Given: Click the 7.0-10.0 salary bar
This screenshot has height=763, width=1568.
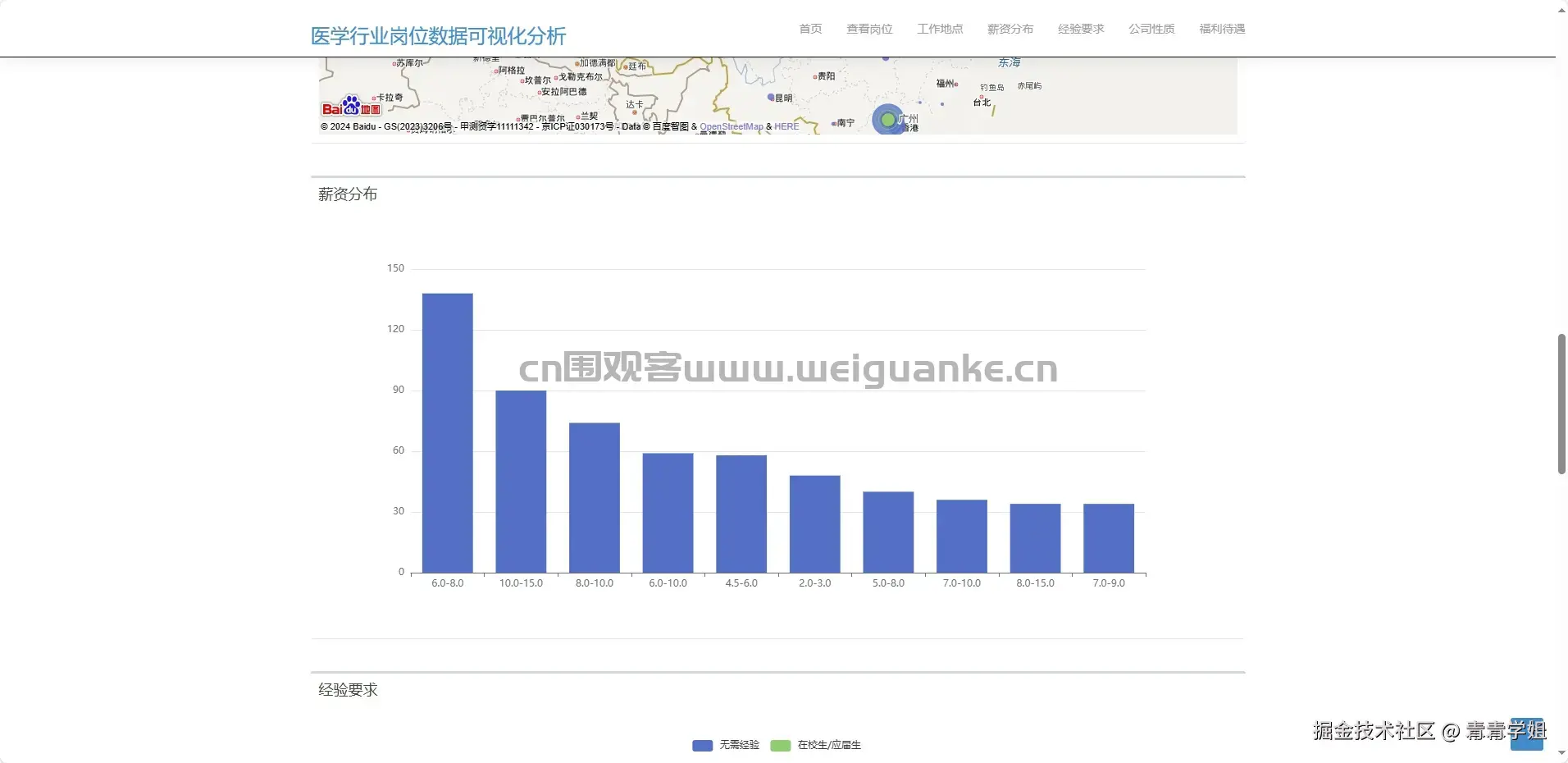Looking at the screenshot, I should [962, 537].
